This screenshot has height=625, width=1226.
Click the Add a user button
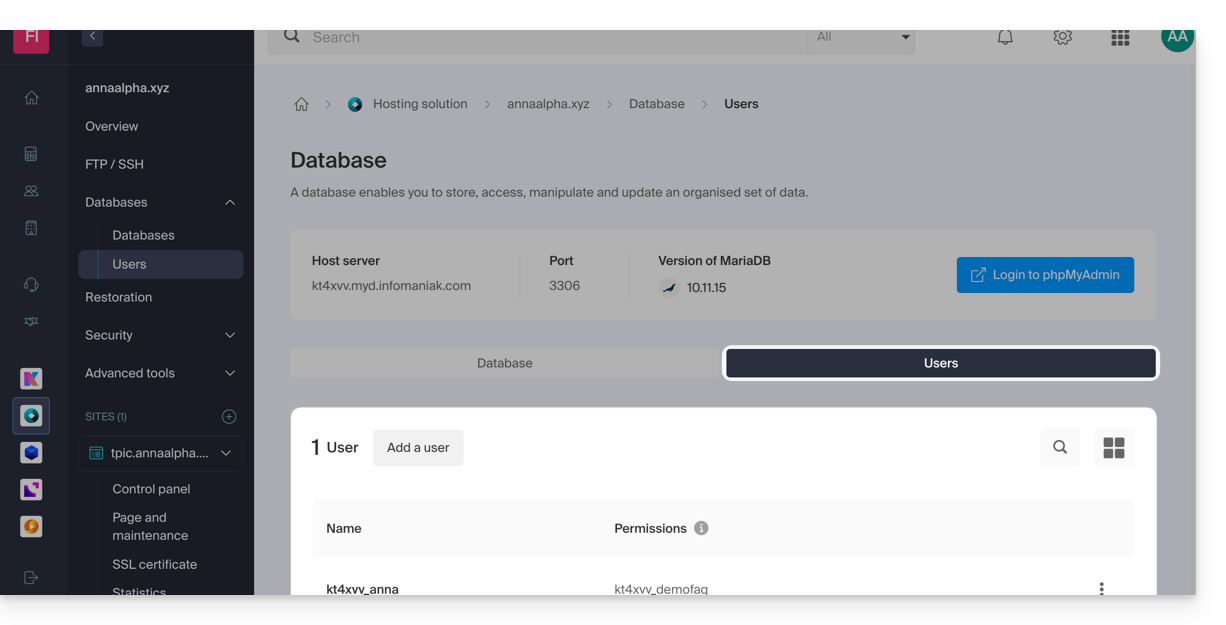pos(418,447)
